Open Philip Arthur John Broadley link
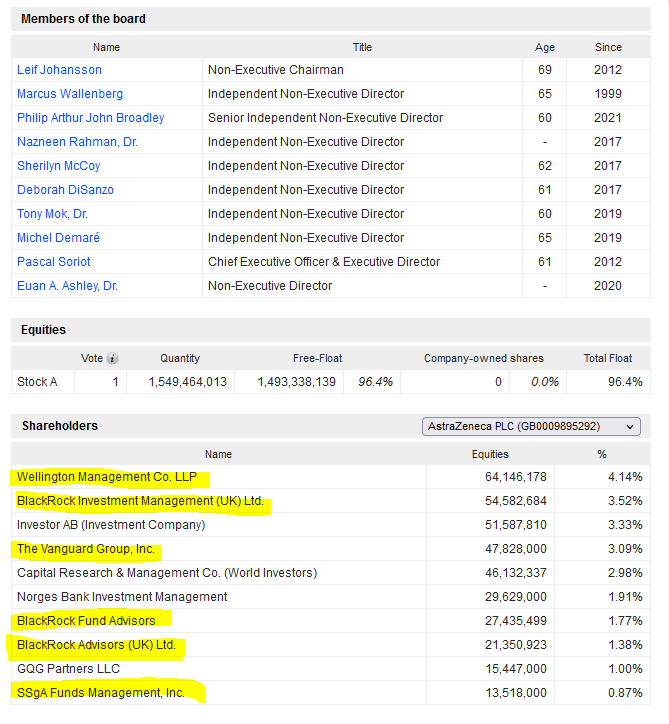Image resolution: width=669 pixels, height=724 pixels. coord(90,118)
